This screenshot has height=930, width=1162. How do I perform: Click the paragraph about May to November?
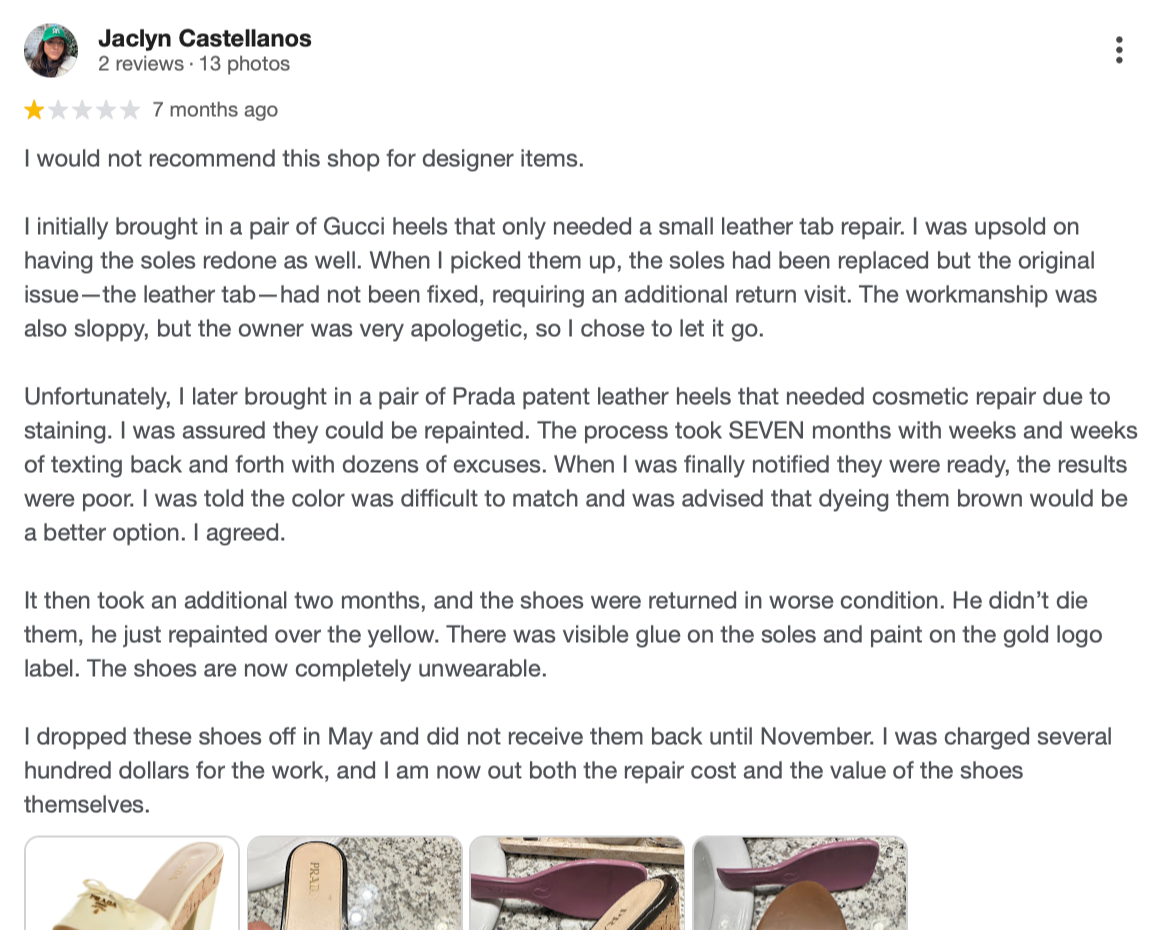pos(568,770)
